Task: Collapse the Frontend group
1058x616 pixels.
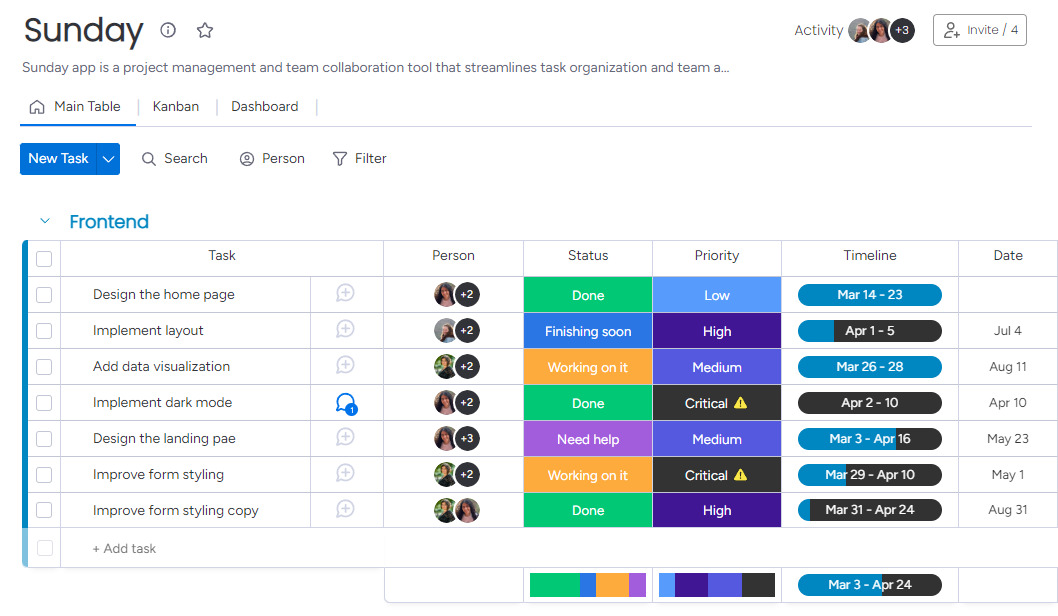Action: (x=43, y=221)
